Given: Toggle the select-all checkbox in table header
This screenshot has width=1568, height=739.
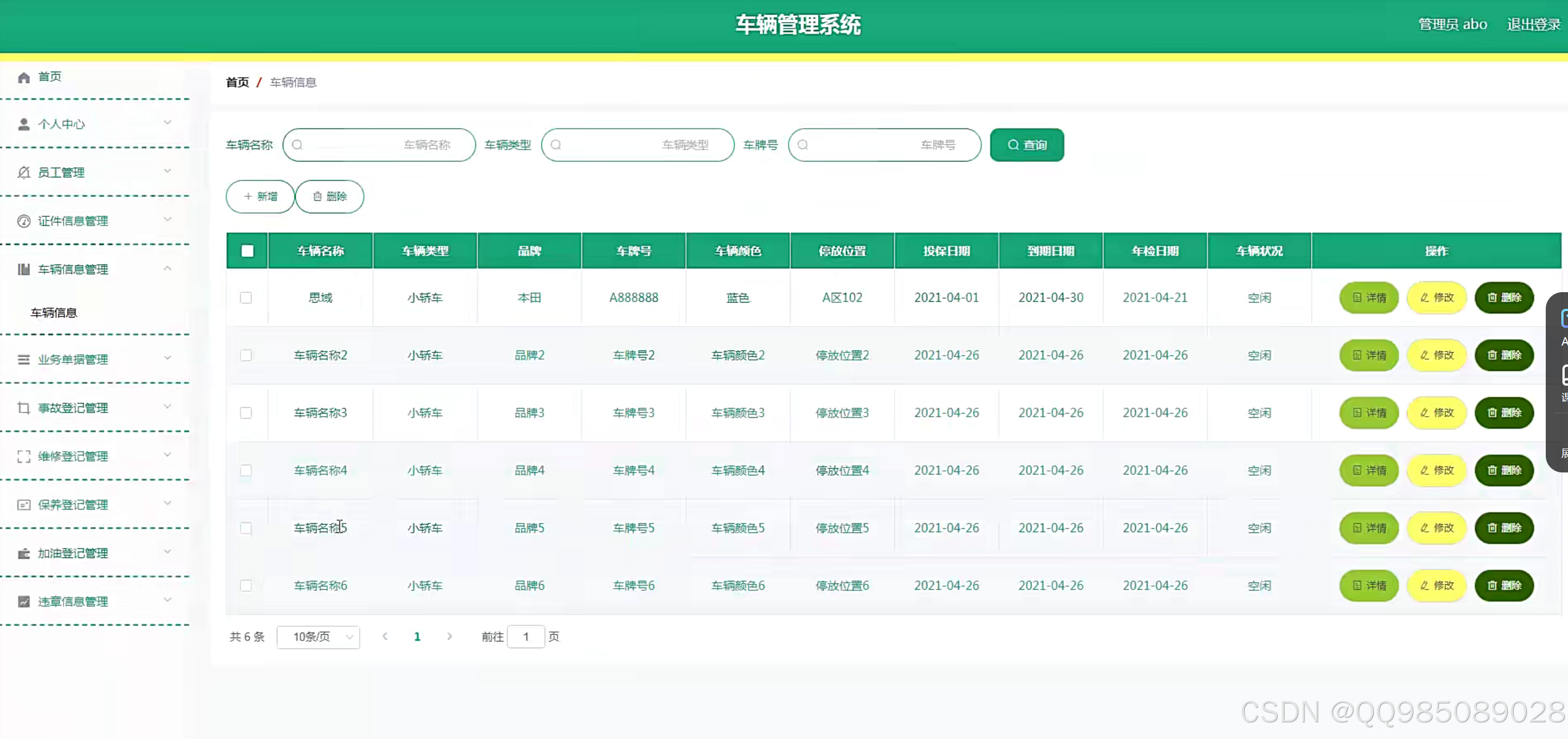Looking at the screenshot, I should point(247,251).
